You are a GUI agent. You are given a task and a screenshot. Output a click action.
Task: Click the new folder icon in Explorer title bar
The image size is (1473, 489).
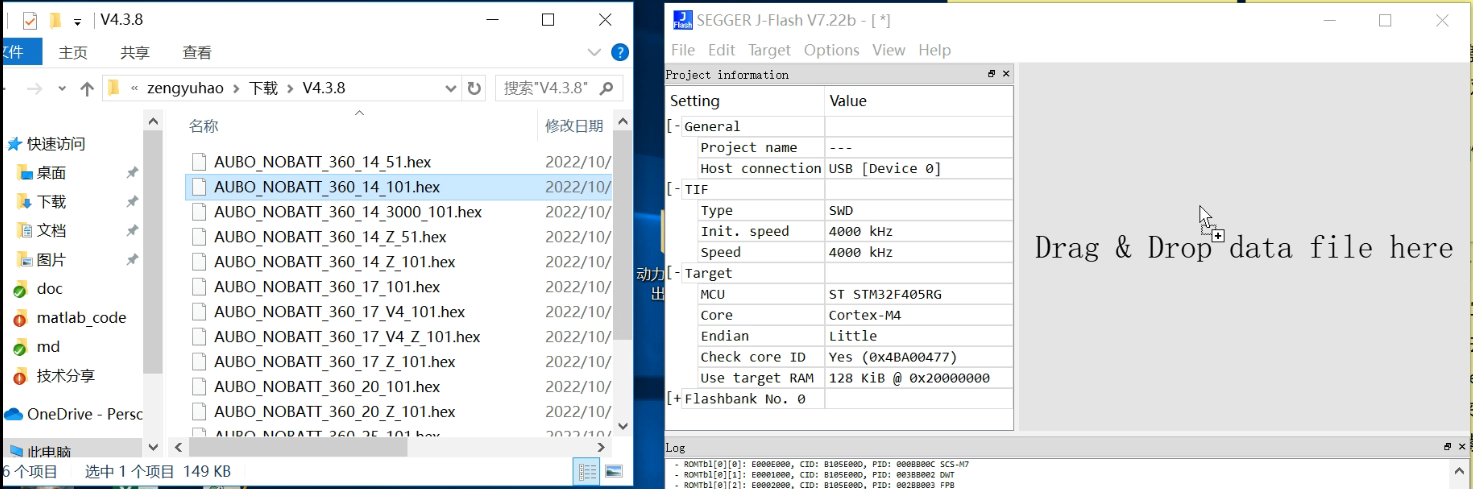(x=55, y=20)
